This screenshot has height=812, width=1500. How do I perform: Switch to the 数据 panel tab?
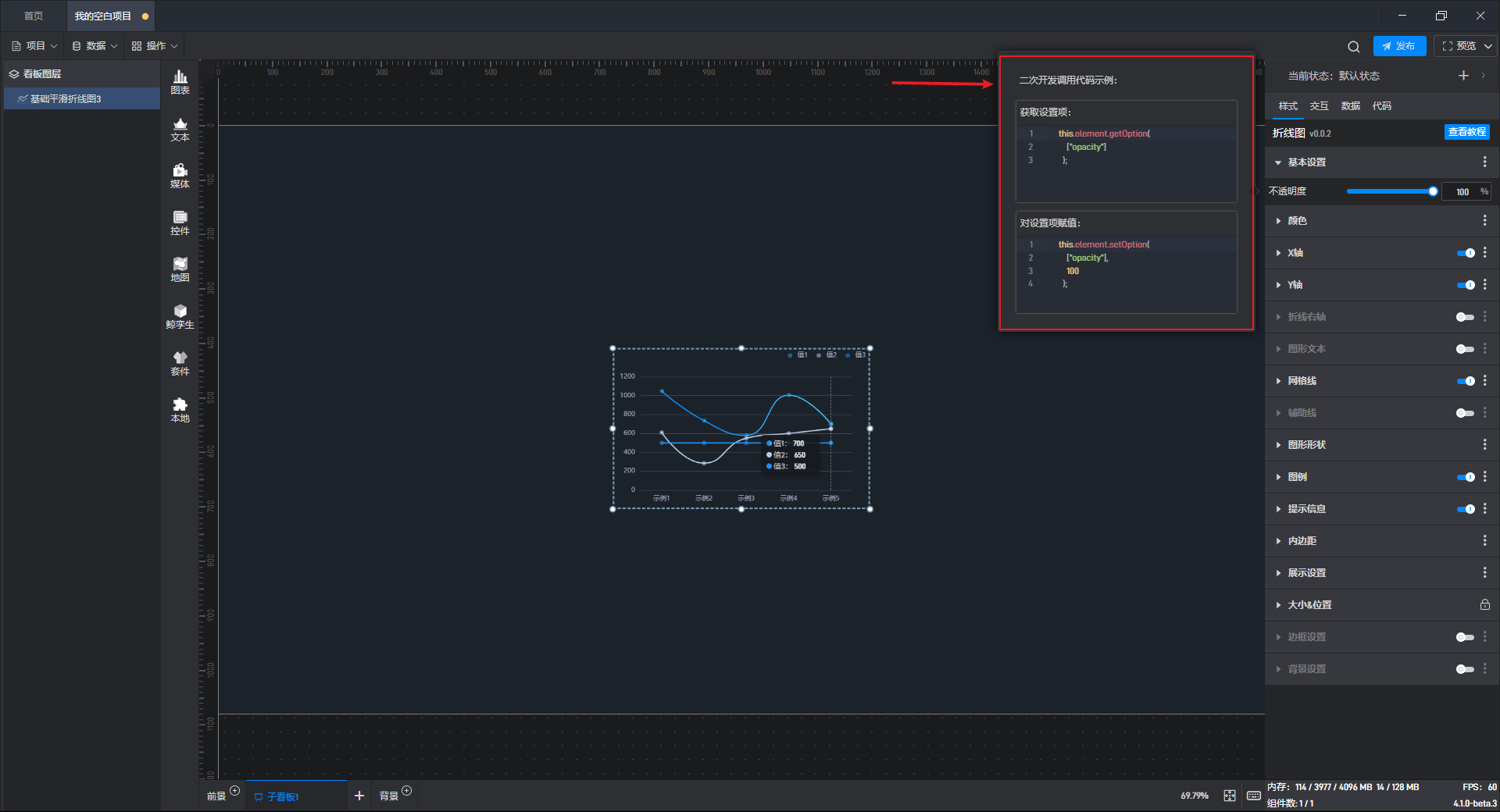pyautogui.click(x=1350, y=106)
